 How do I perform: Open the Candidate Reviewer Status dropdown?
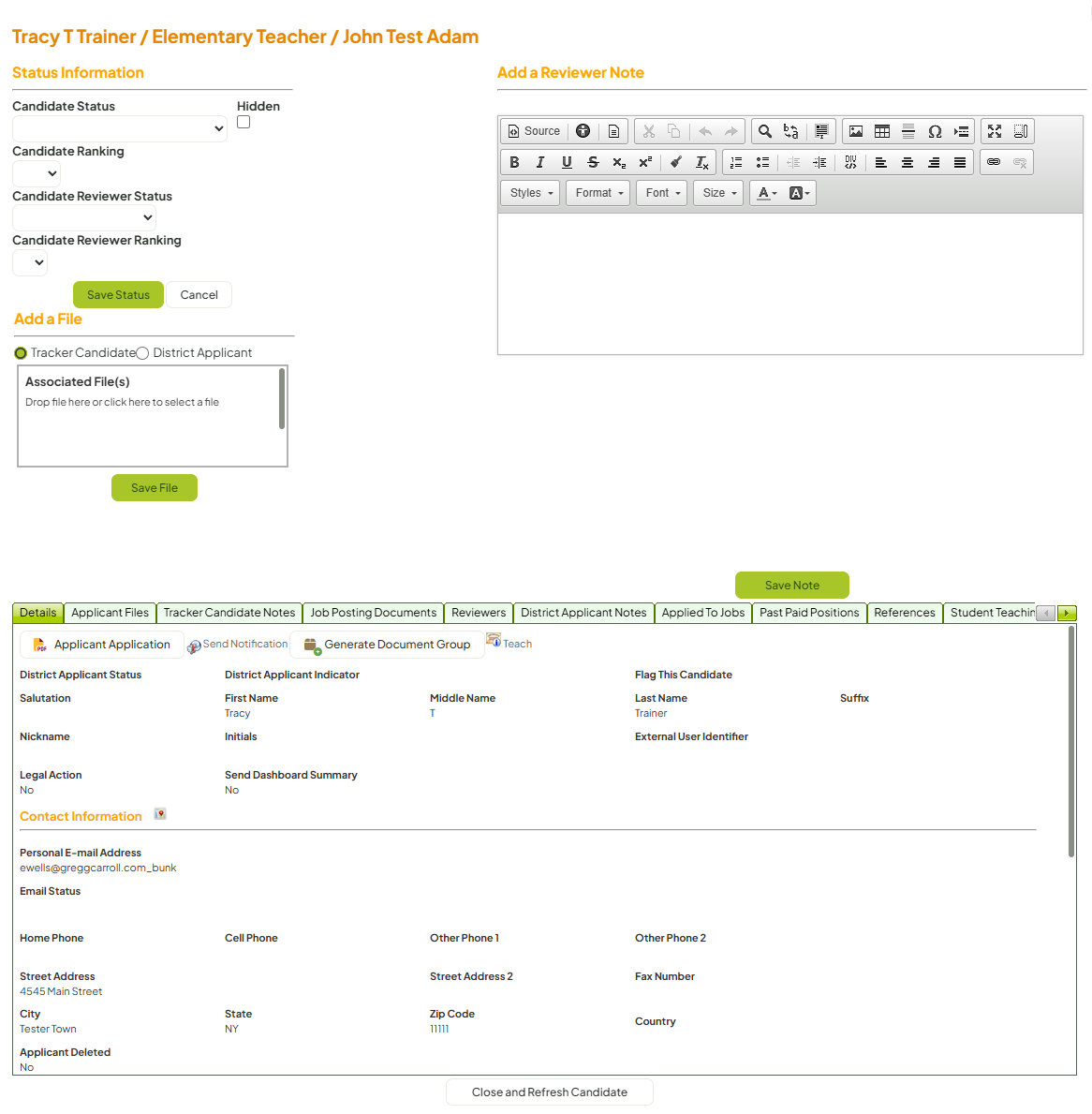pyautogui.click(x=83, y=217)
